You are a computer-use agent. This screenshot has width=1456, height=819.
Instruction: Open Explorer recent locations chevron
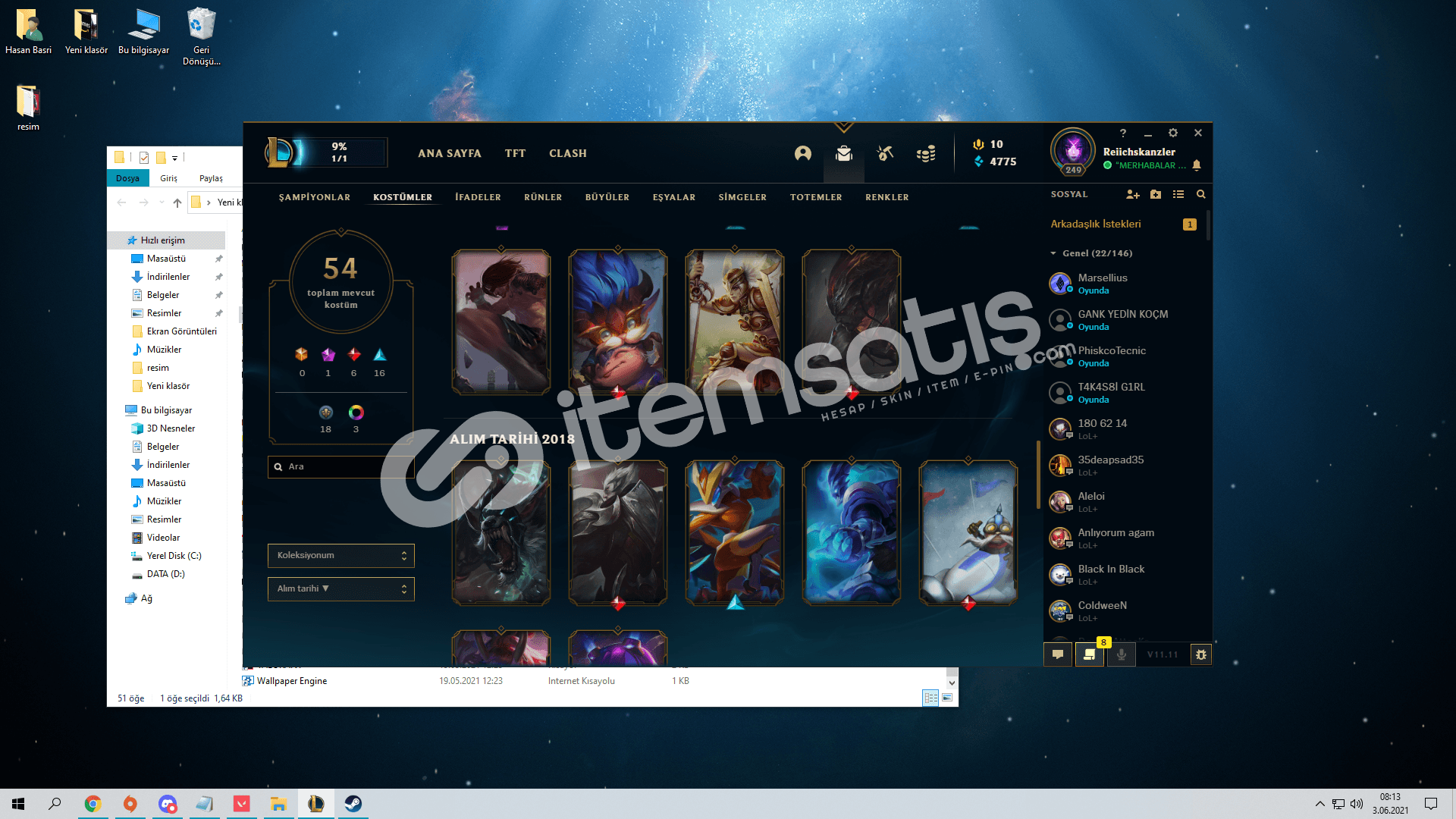tap(162, 202)
